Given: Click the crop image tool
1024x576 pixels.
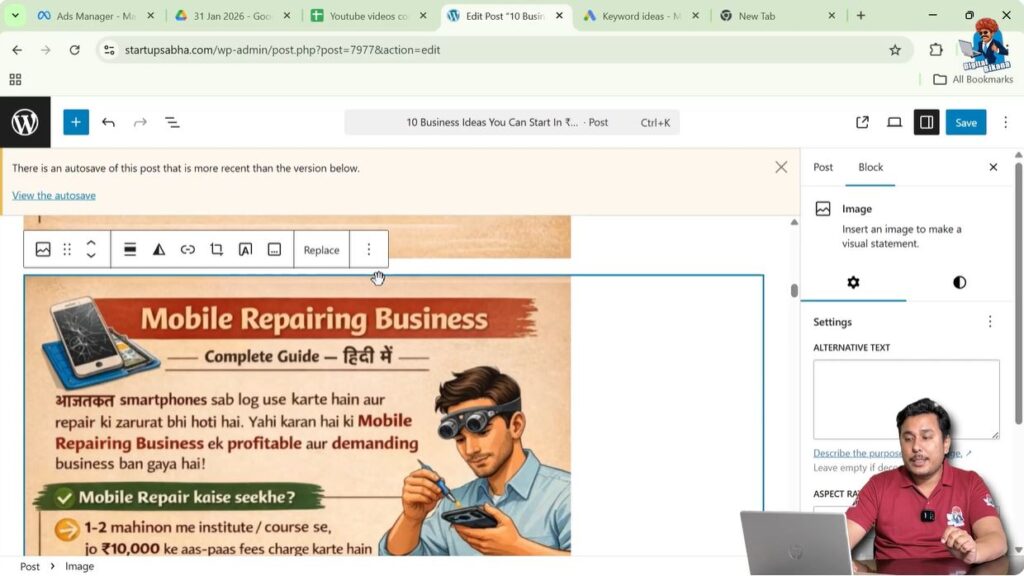Looking at the screenshot, I should (216, 250).
